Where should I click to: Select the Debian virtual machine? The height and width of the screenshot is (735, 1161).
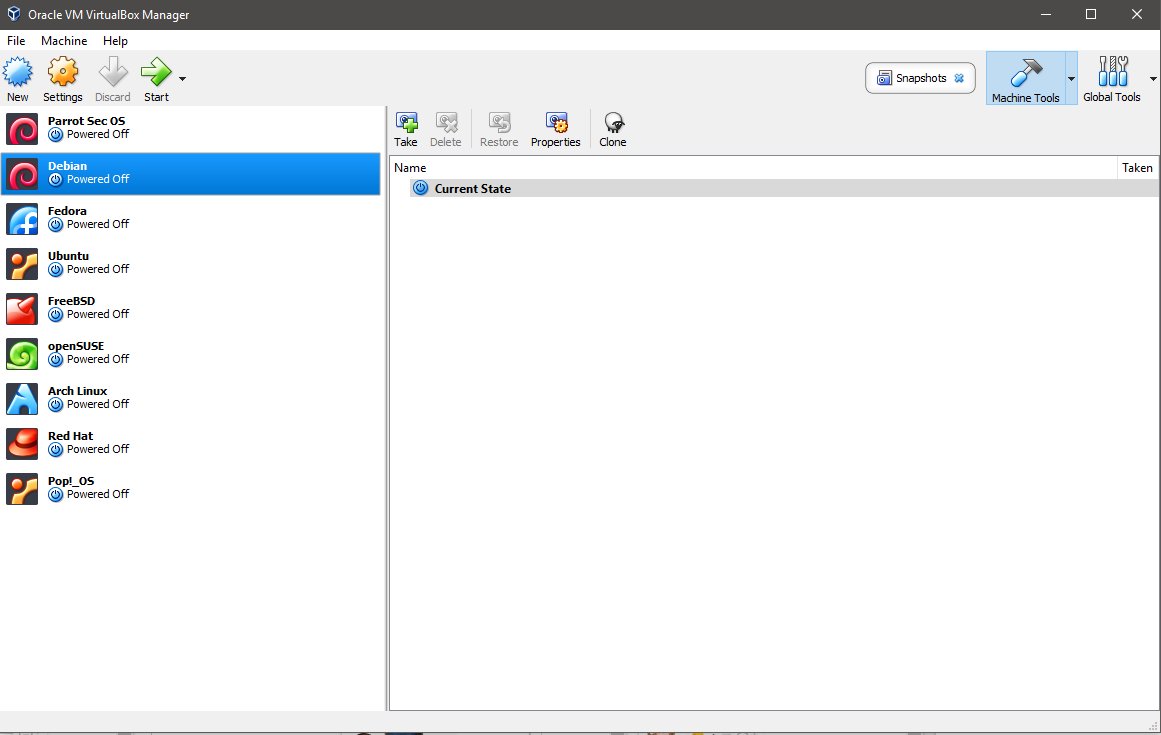[191, 174]
